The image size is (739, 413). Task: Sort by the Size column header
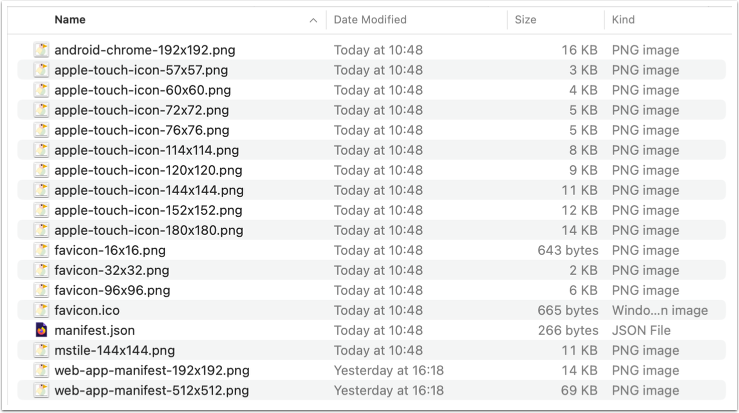tap(526, 19)
